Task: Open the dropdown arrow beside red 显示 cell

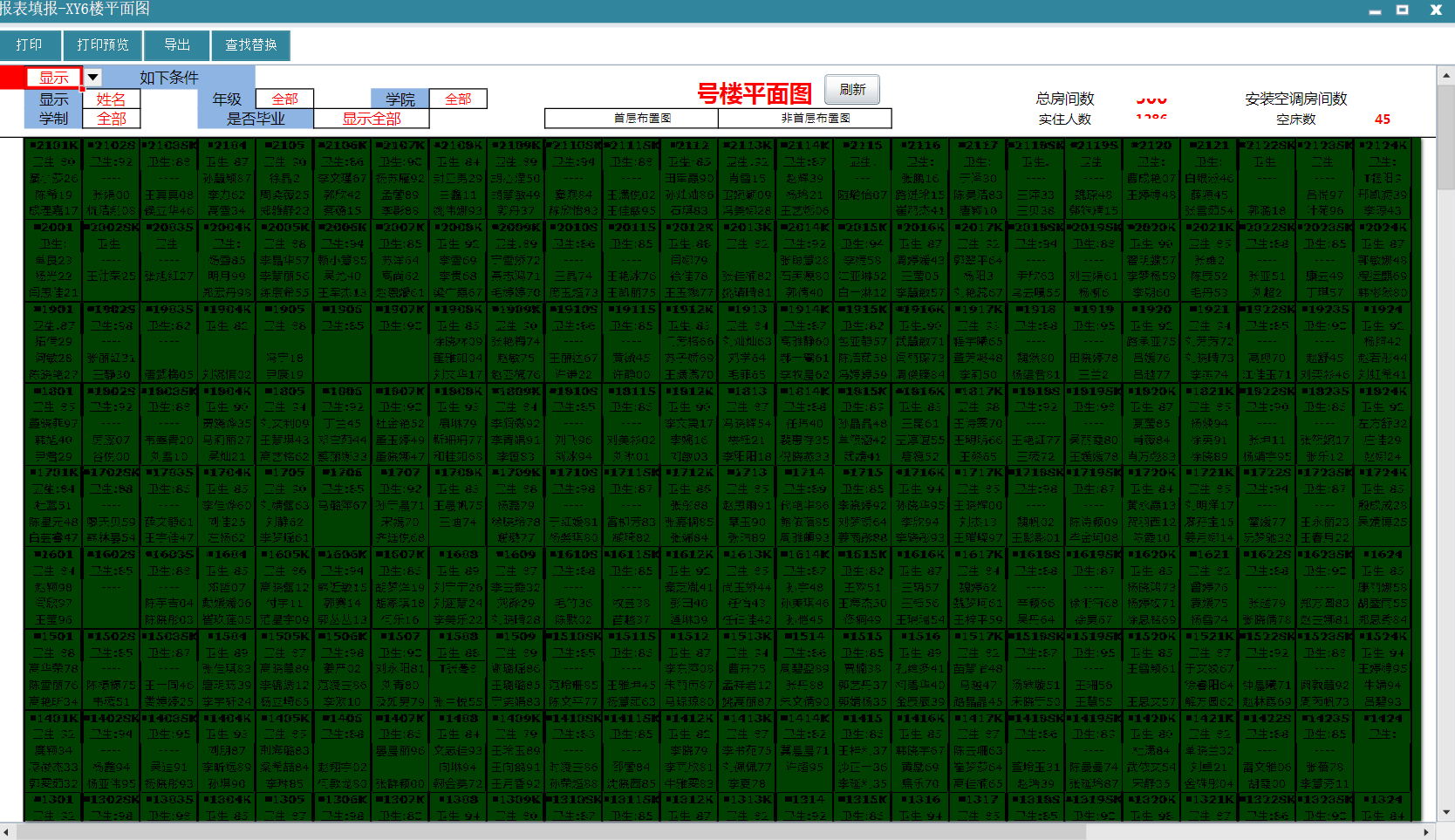Action: [x=92, y=77]
